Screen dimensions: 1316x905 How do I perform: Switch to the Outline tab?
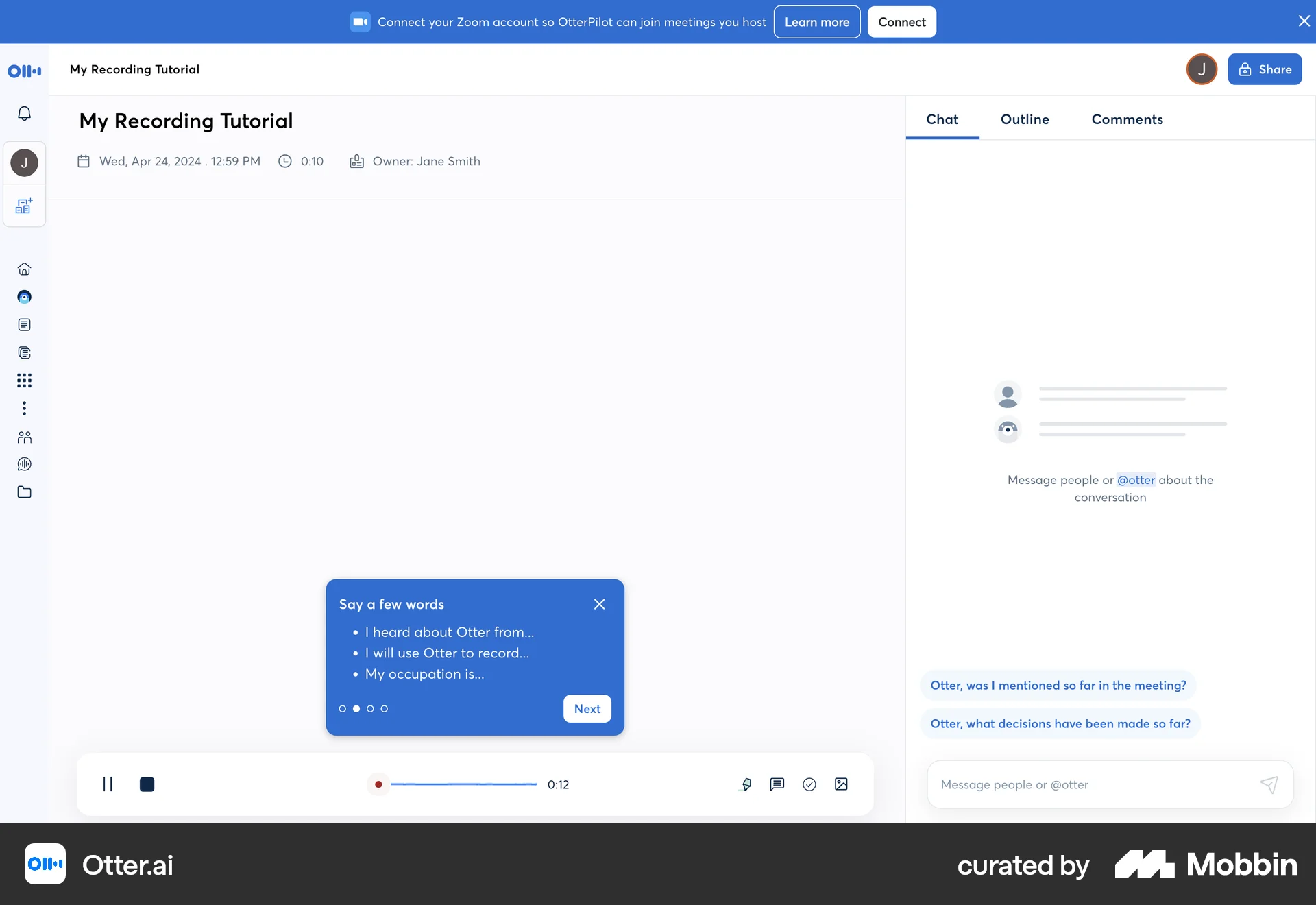pyautogui.click(x=1024, y=119)
